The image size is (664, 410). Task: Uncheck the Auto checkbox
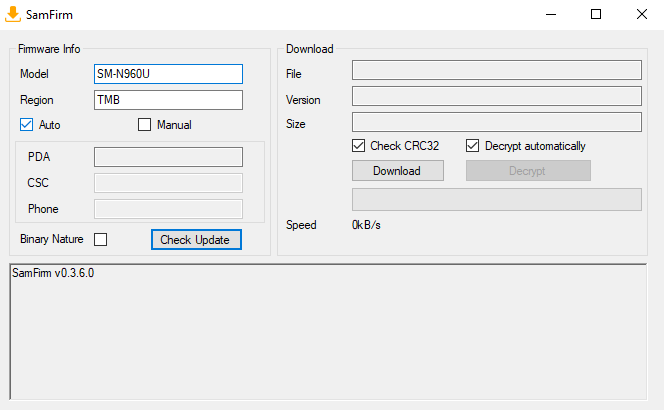26,125
